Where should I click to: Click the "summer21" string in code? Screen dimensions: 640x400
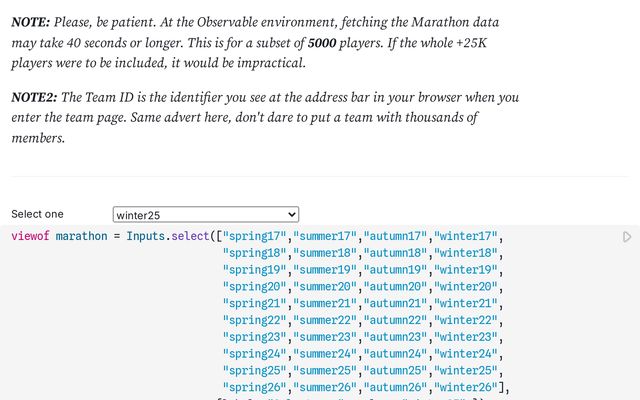coord(327,304)
